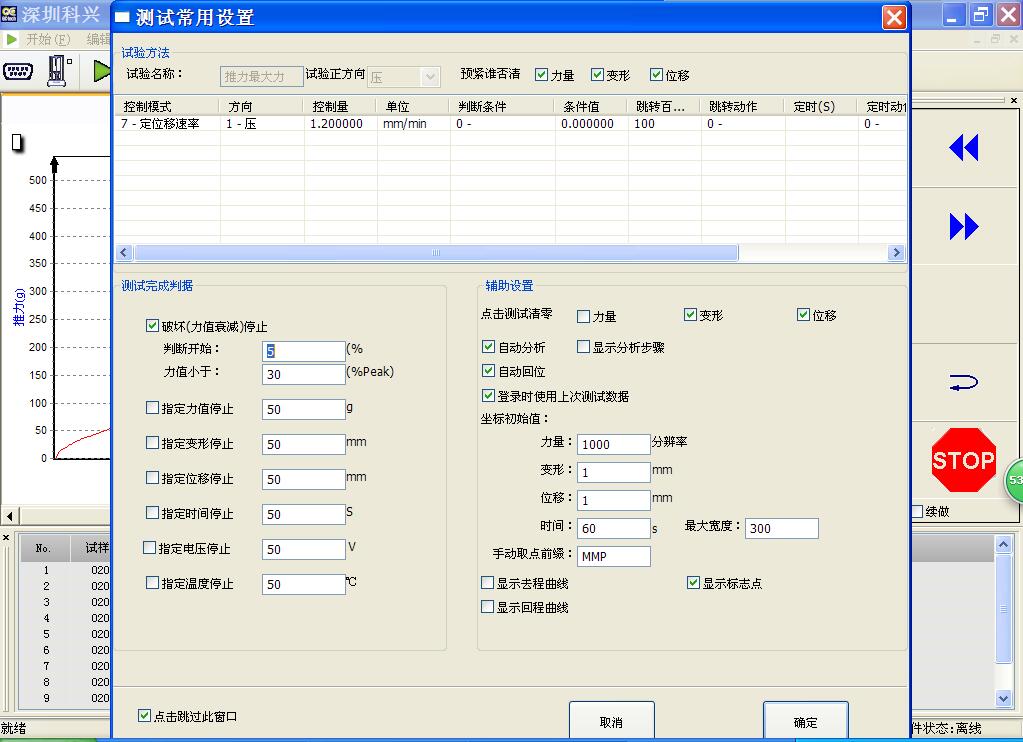The width and height of the screenshot is (1023, 742).
Task: Toggle 预紧谁否清 力量 checkbox
Action: (x=541, y=74)
